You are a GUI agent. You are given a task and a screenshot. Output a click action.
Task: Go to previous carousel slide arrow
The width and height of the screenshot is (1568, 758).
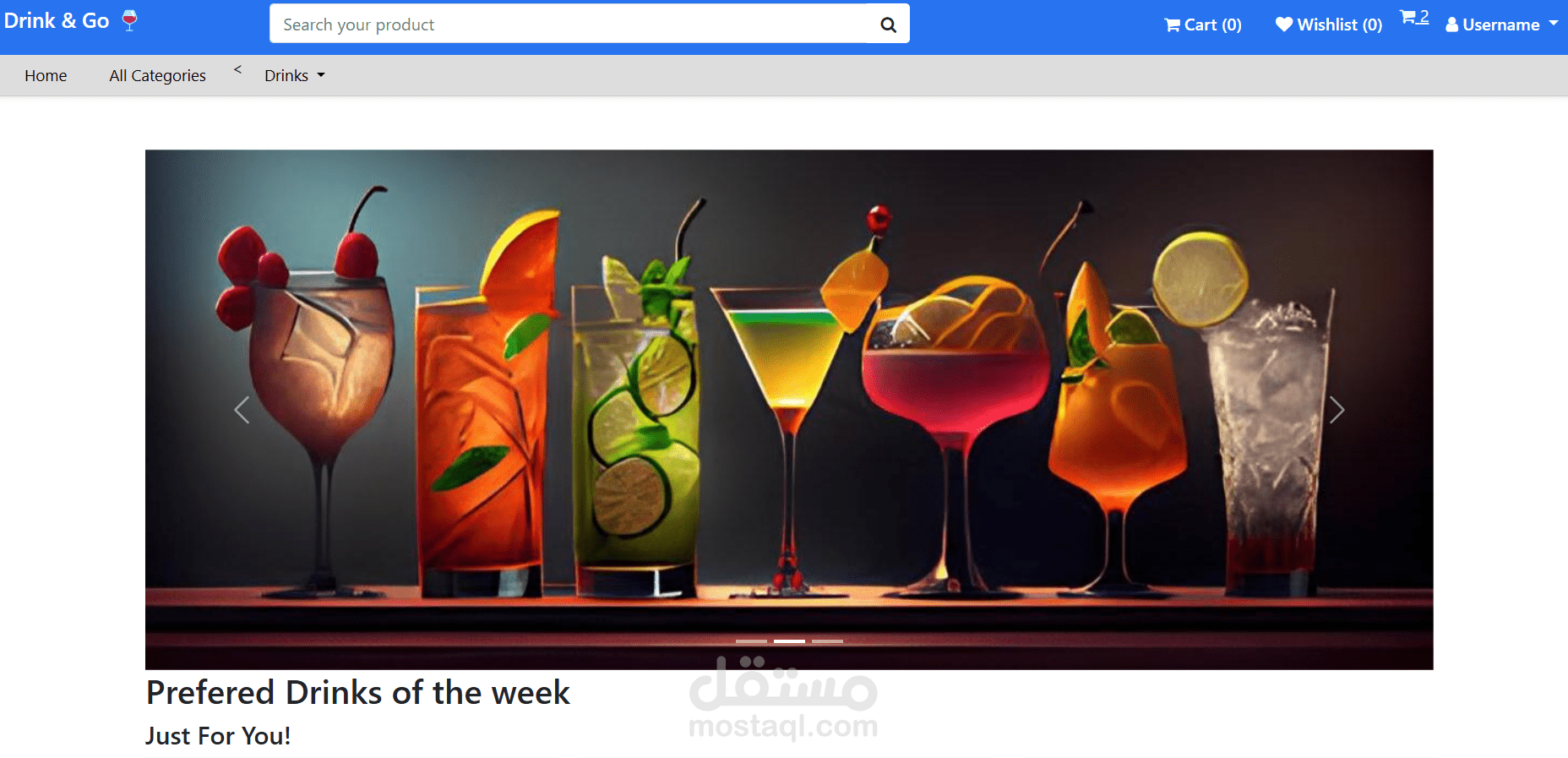point(242,410)
